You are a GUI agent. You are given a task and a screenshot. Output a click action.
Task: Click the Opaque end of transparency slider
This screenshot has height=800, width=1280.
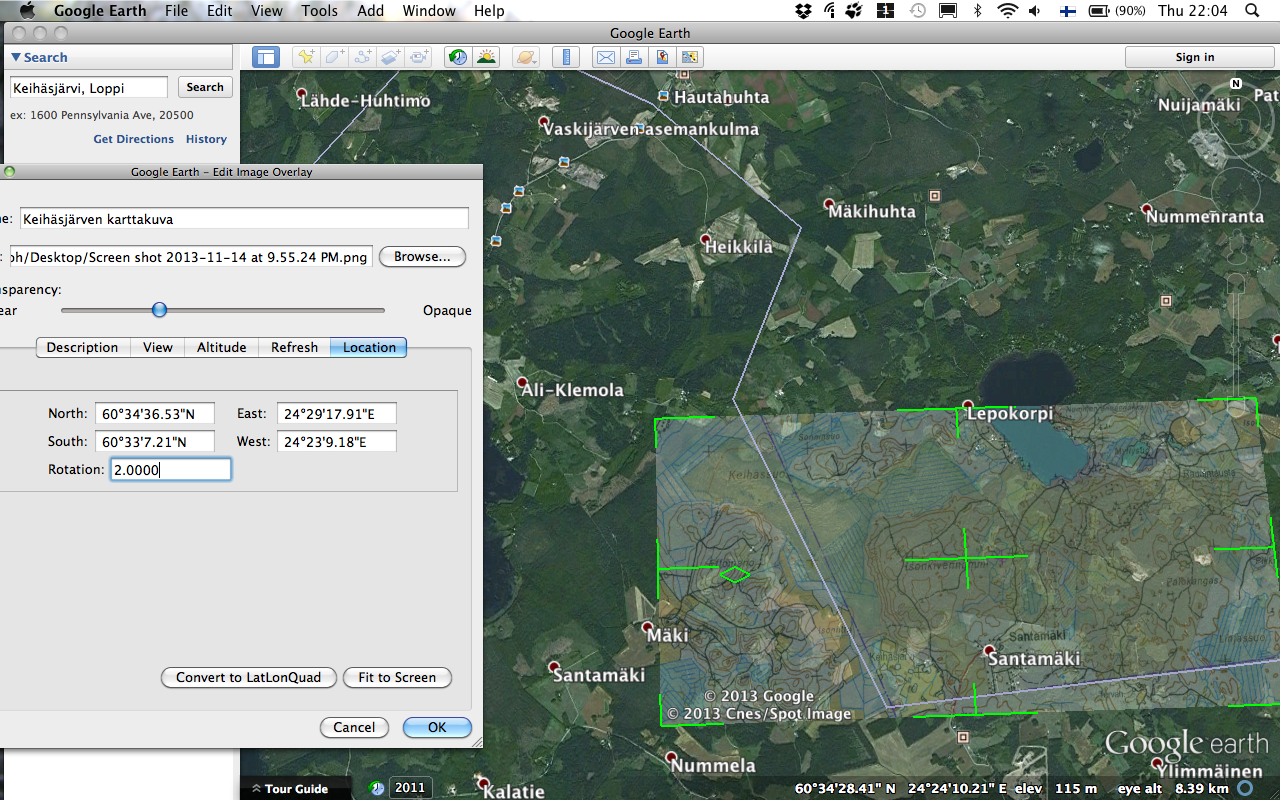coord(447,310)
